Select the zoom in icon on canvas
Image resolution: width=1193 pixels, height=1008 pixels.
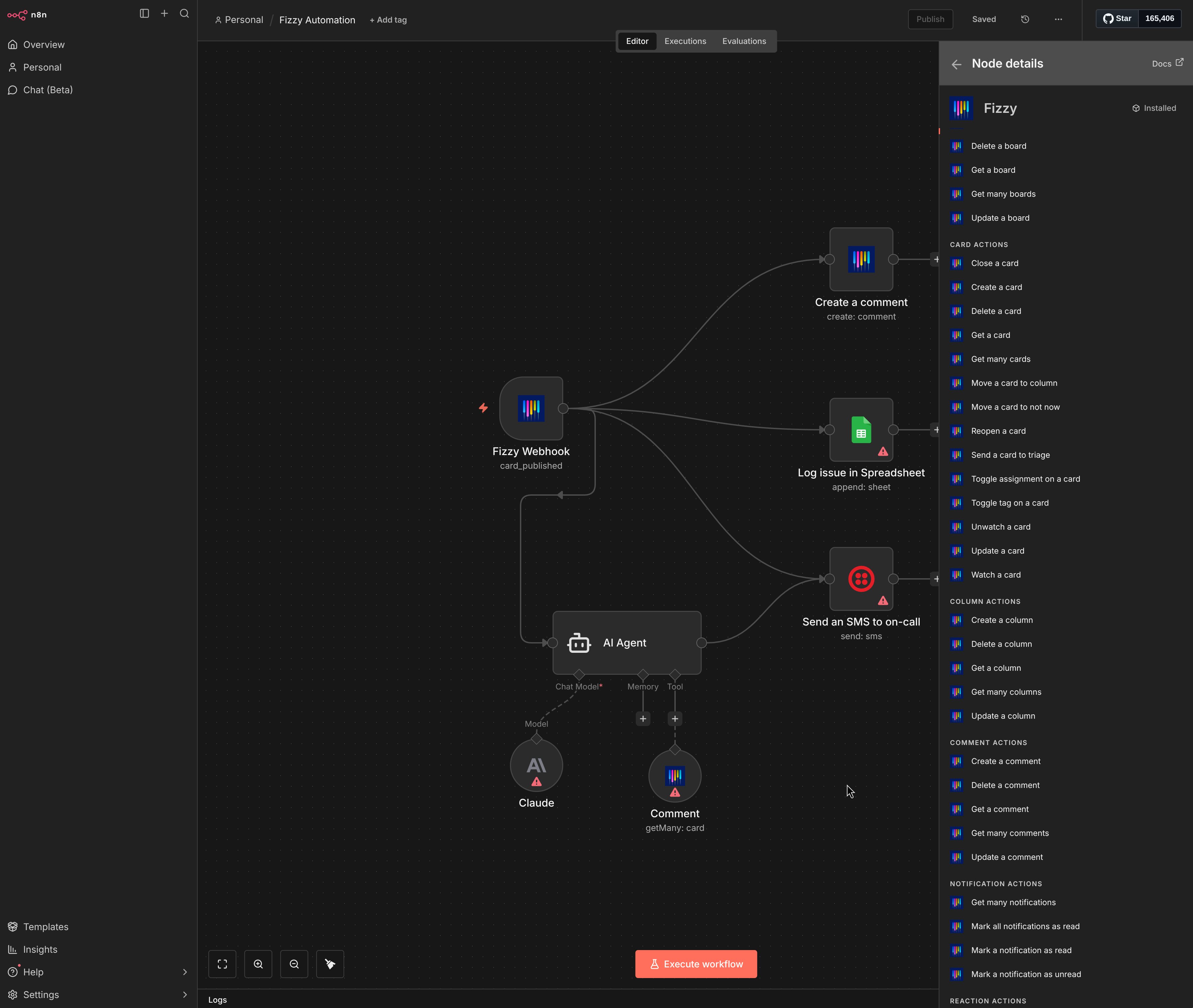[258, 963]
